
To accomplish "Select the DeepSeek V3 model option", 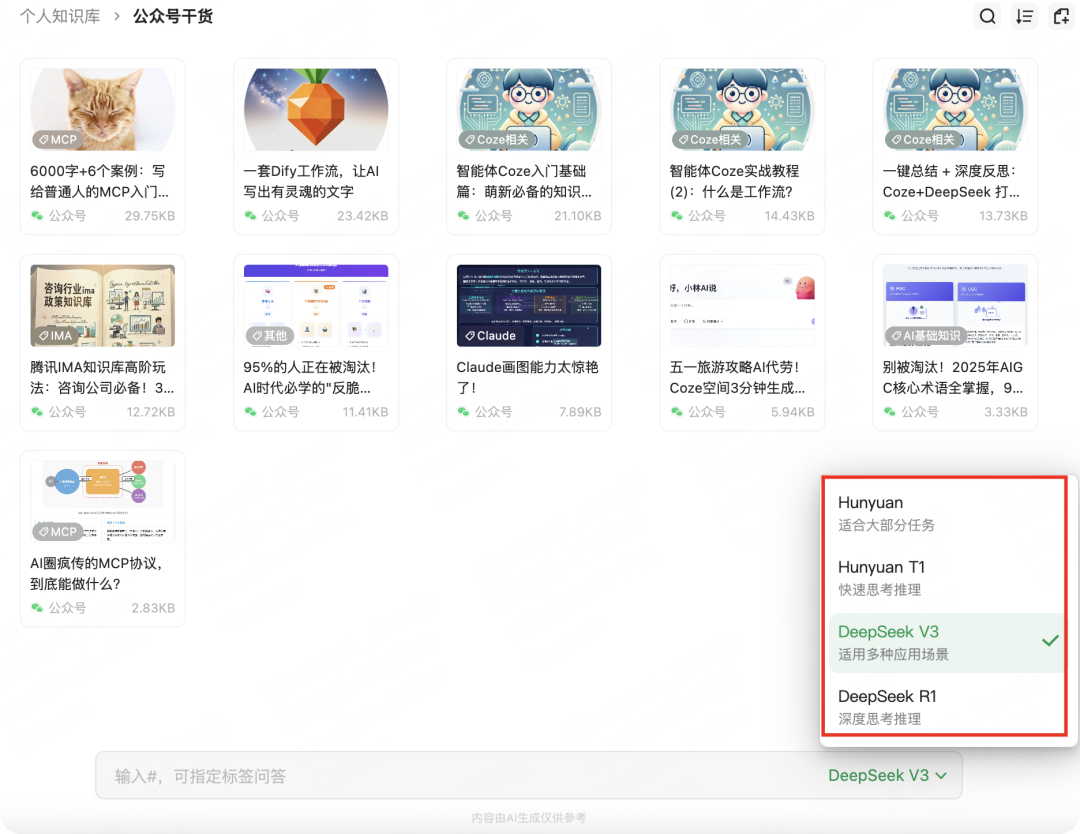I will pos(946,643).
